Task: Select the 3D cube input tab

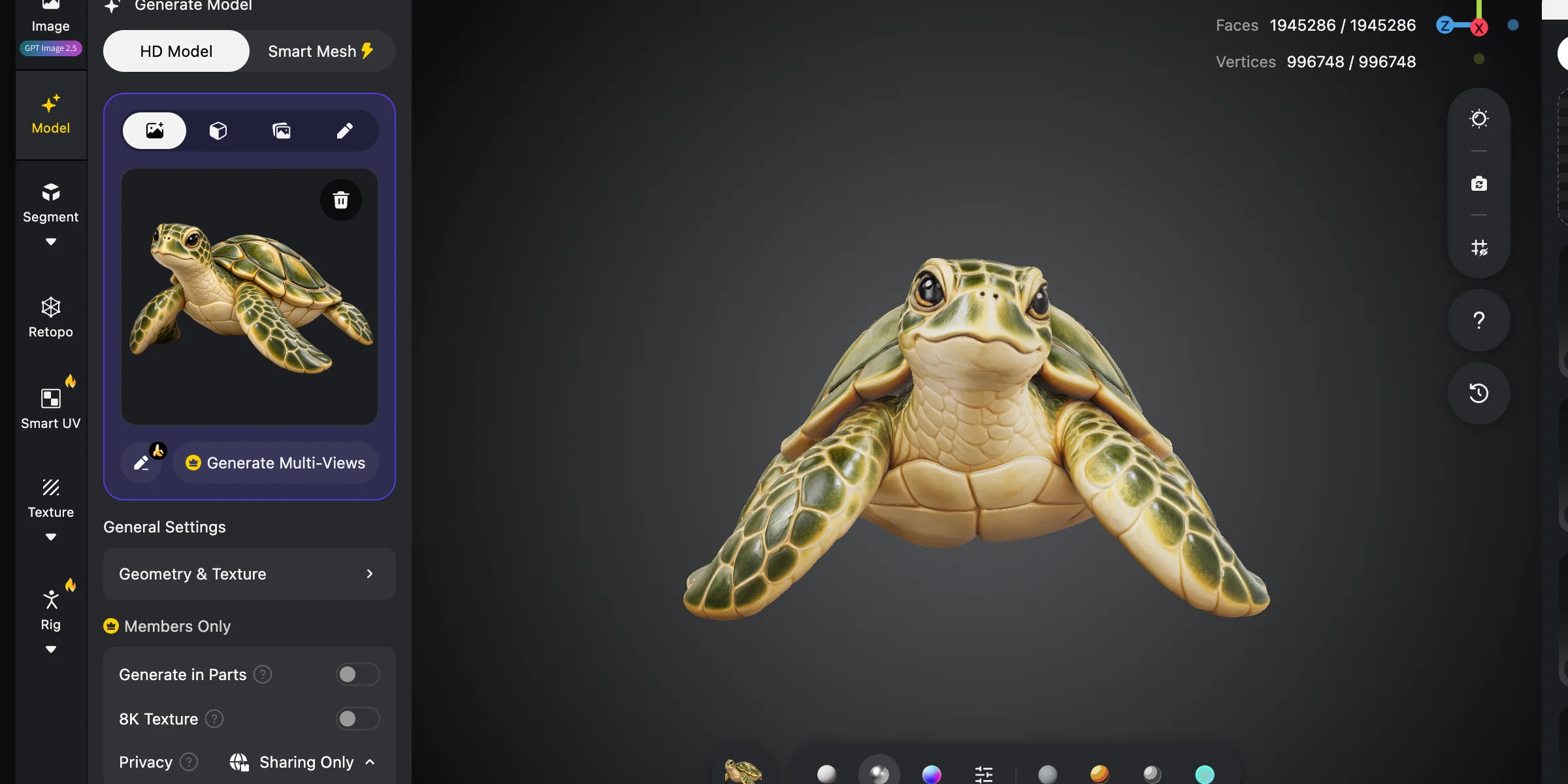Action: [218, 131]
